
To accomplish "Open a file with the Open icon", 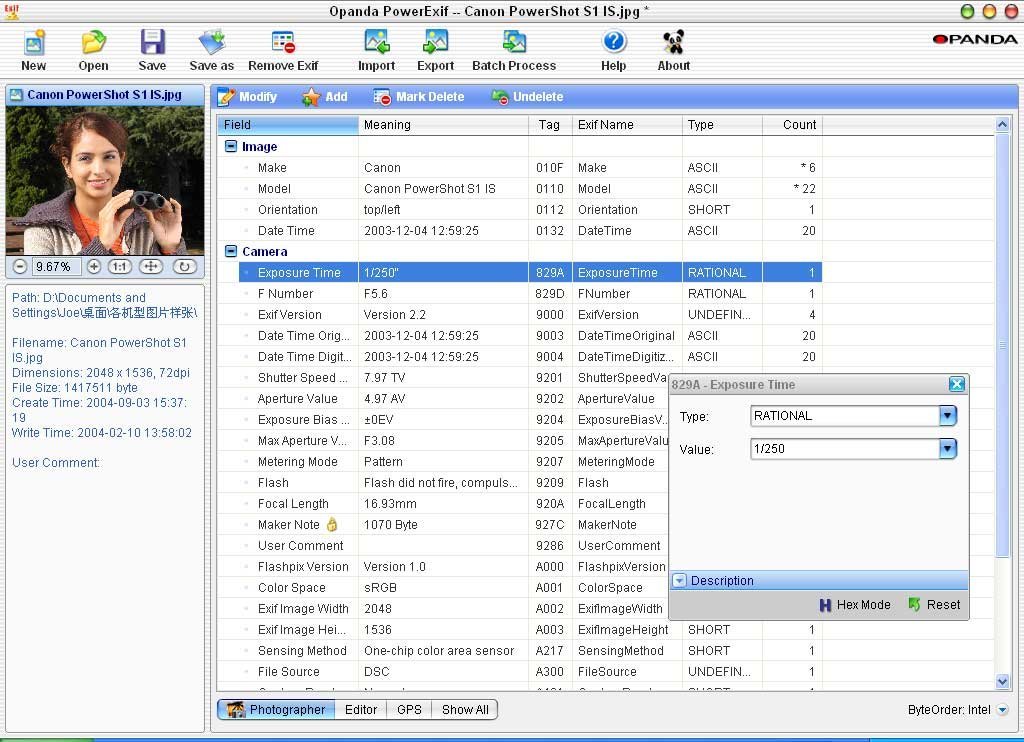I will [x=93, y=43].
